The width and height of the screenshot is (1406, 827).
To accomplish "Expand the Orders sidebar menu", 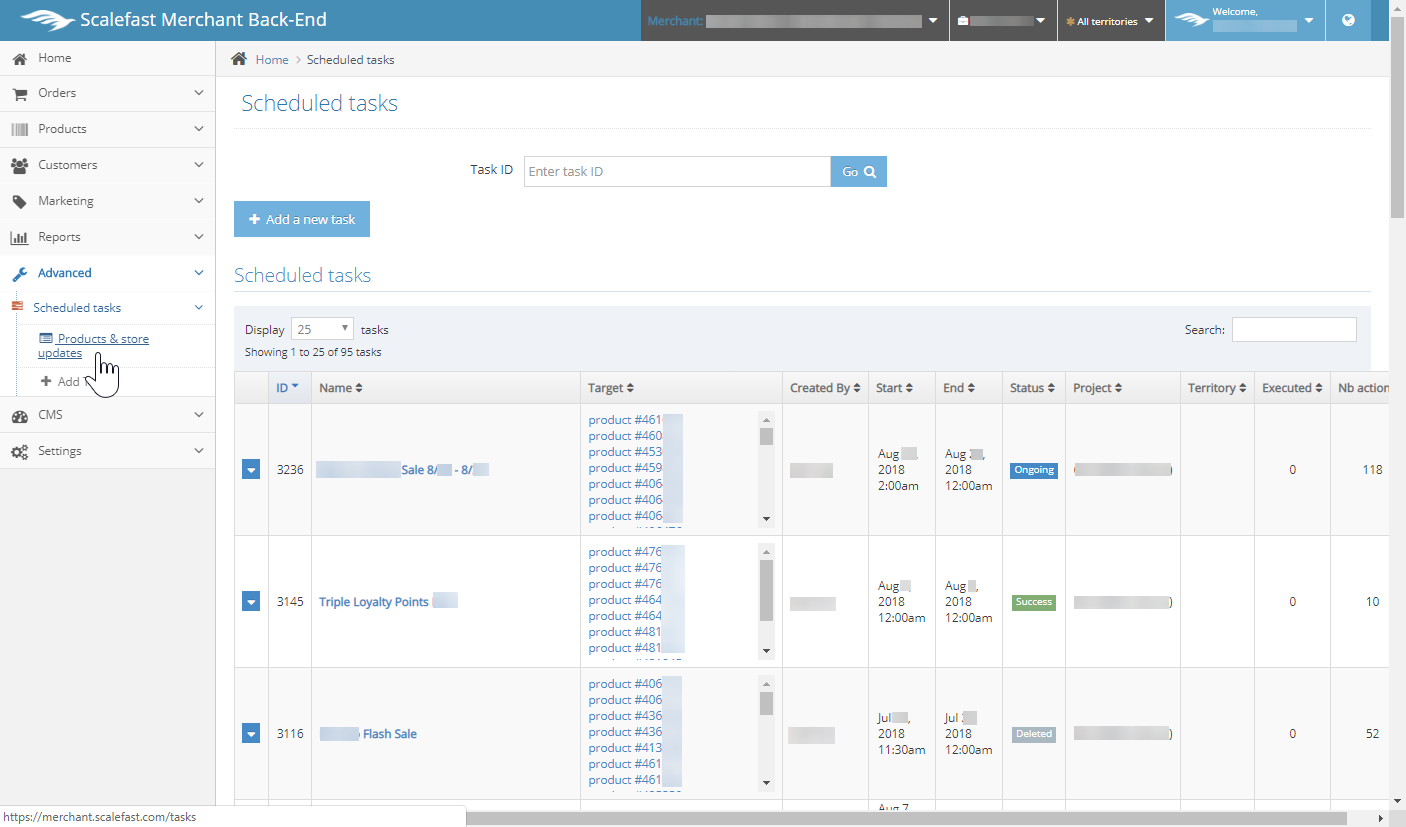I will click(x=107, y=93).
